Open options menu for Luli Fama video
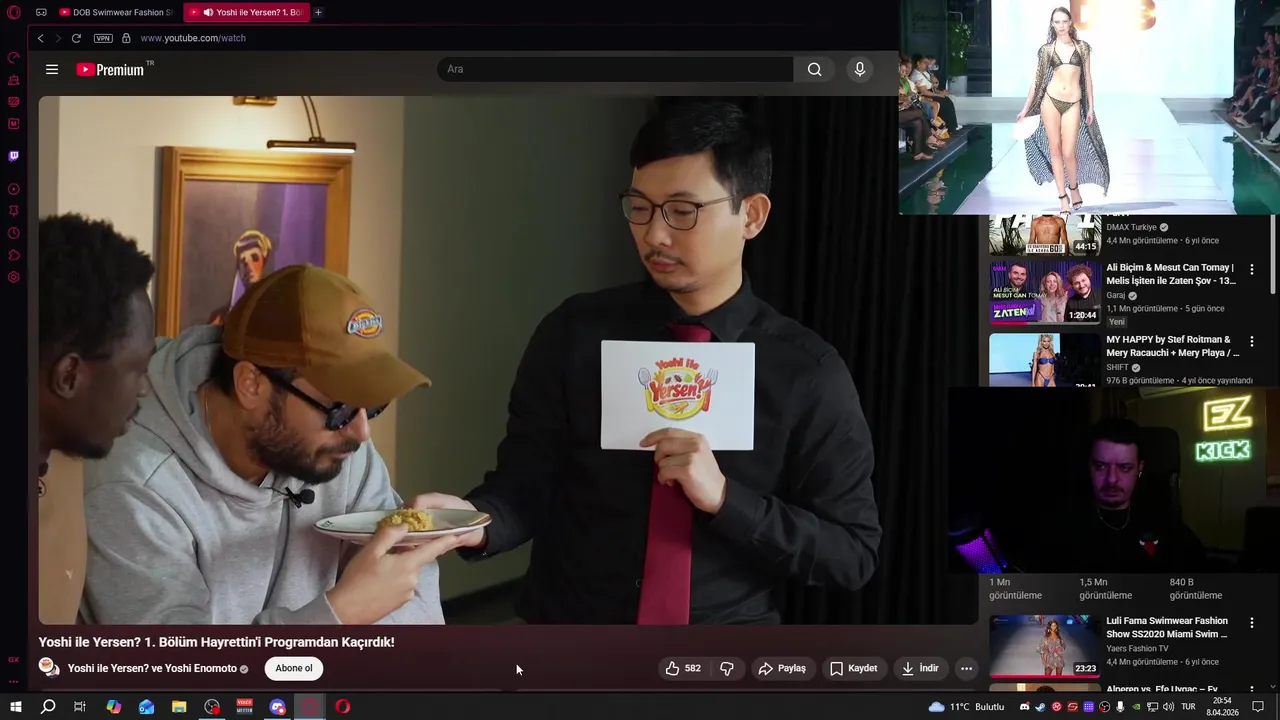Viewport: 1280px width, 720px height. [1251, 623]
